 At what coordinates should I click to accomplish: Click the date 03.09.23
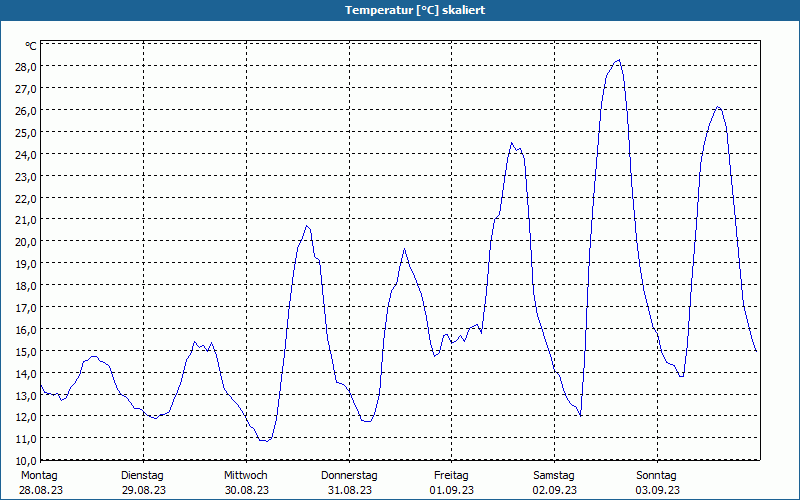coord(658,490)
